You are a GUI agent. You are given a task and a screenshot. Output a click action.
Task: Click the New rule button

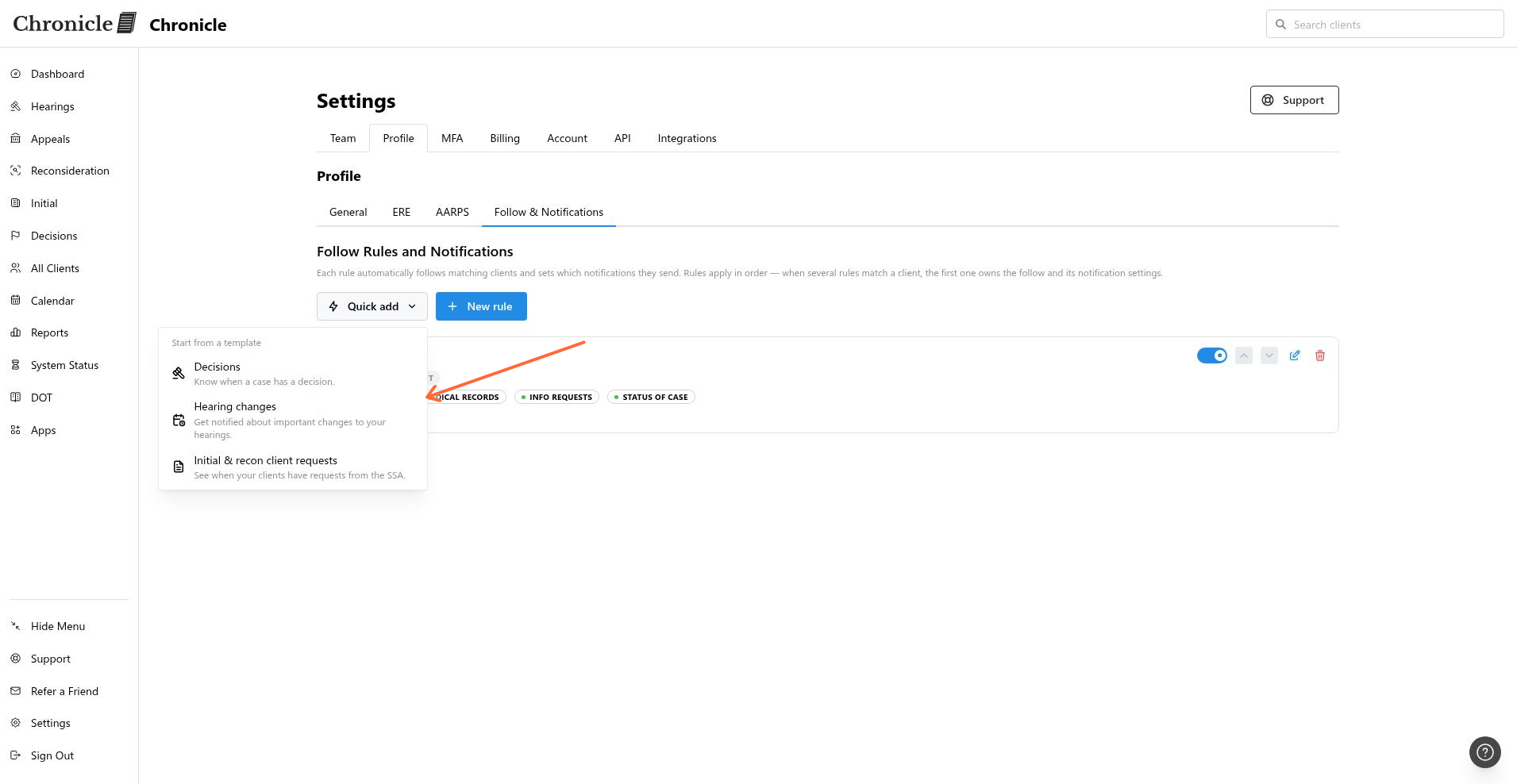[x=481, y=306]
